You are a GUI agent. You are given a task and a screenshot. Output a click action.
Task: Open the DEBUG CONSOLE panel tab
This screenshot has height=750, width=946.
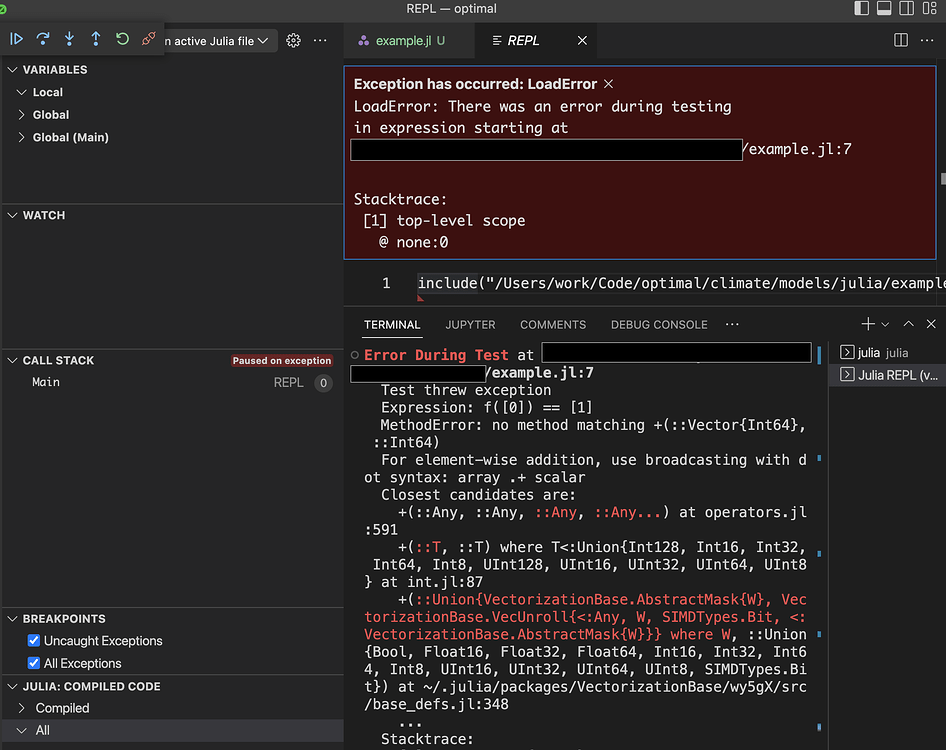pyautogui.click(x=658, y=325)
